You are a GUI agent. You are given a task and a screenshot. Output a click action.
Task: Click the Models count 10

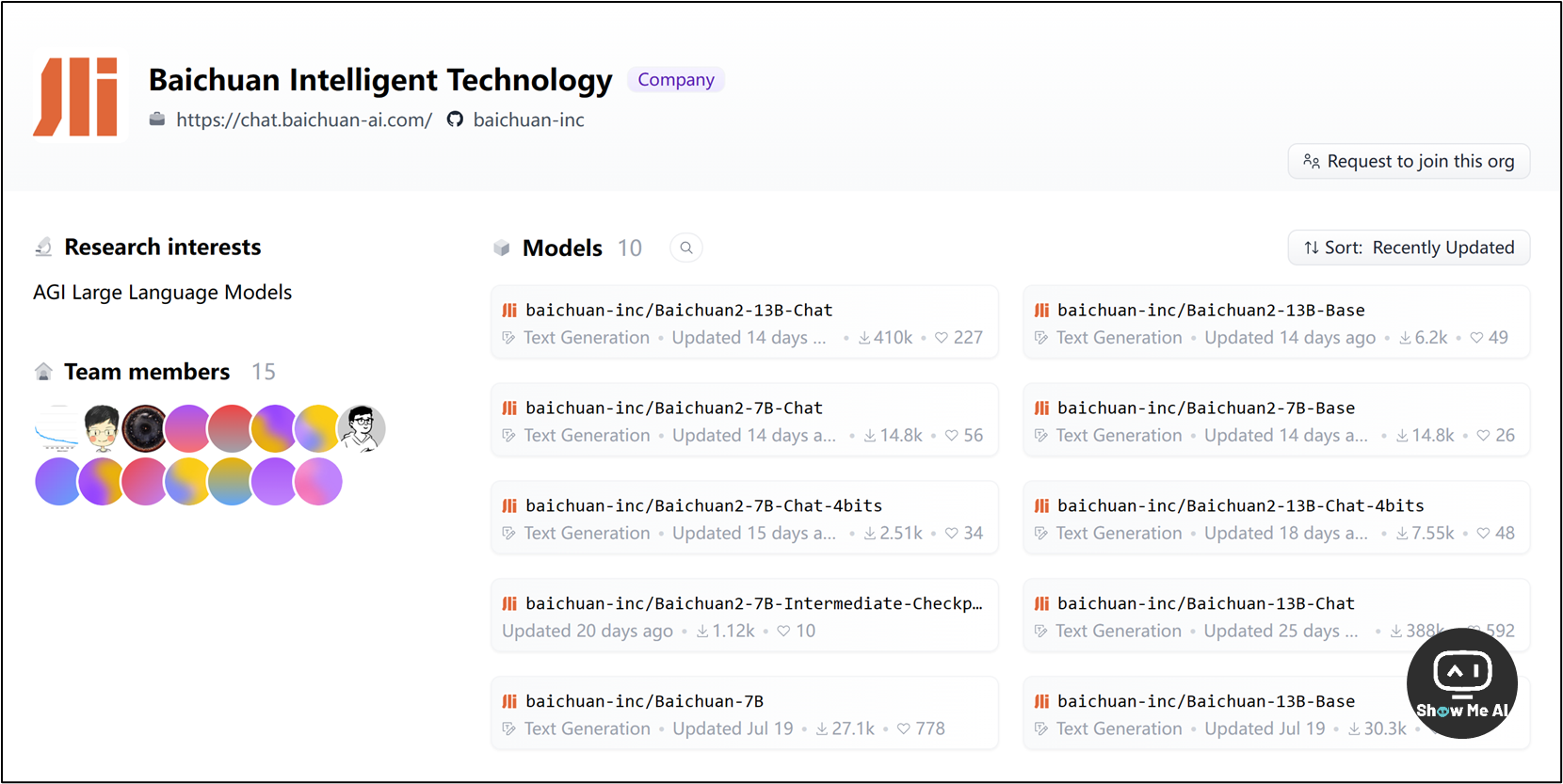point(630,248)
